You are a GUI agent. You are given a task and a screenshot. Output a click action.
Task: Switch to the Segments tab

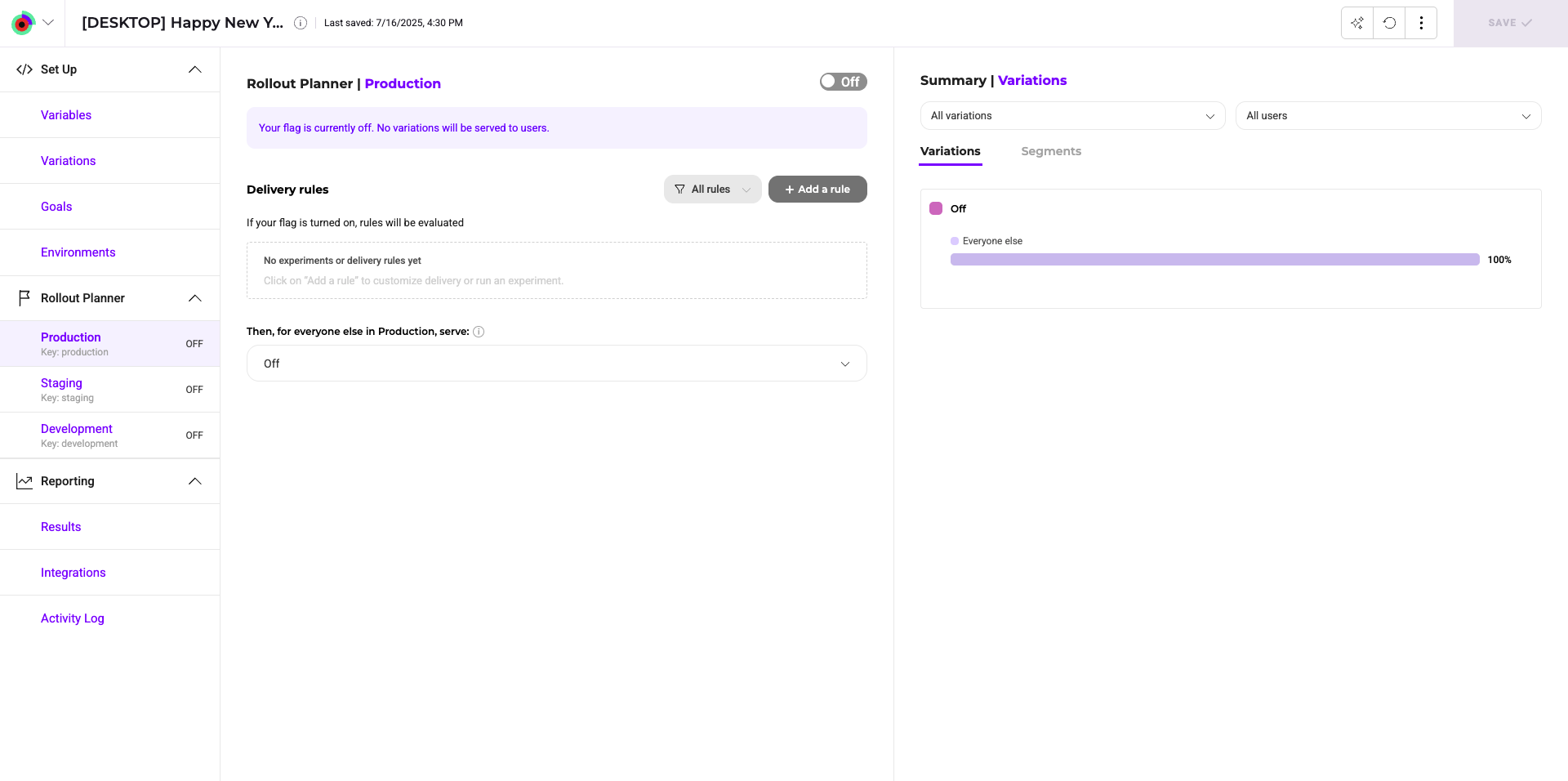pyautogui.click(x=1050, y=151)
